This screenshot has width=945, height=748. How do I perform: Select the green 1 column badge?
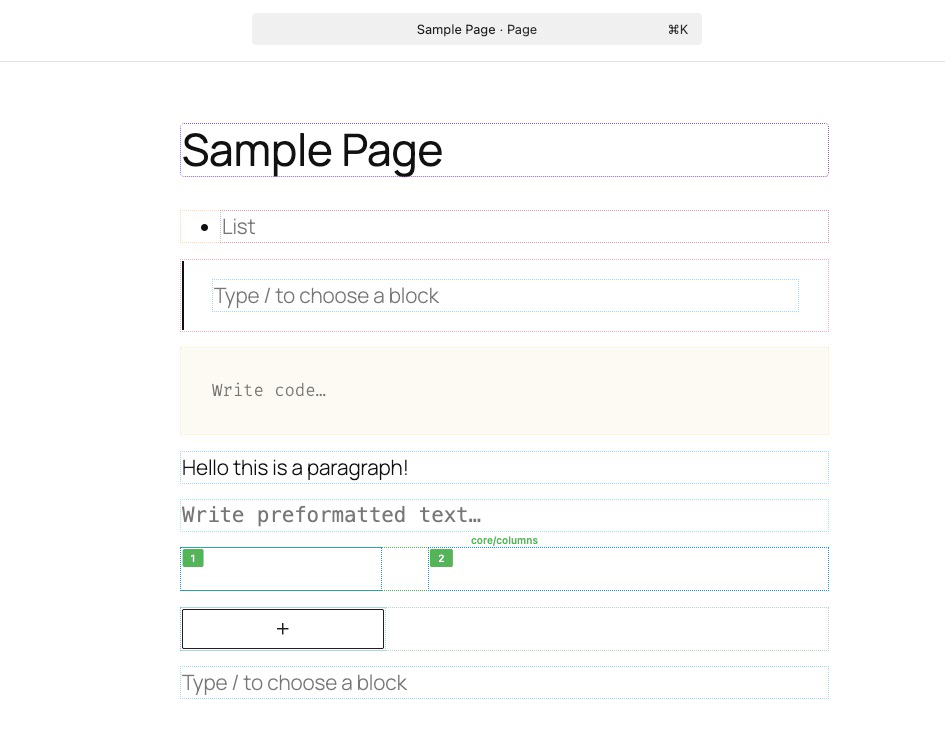pos(193,558)
